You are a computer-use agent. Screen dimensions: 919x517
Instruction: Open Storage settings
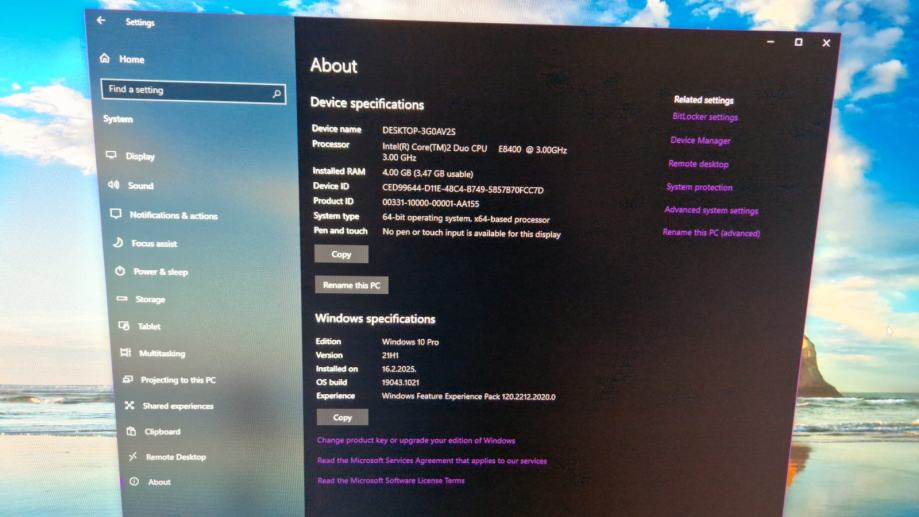click(x=150, y=300)
